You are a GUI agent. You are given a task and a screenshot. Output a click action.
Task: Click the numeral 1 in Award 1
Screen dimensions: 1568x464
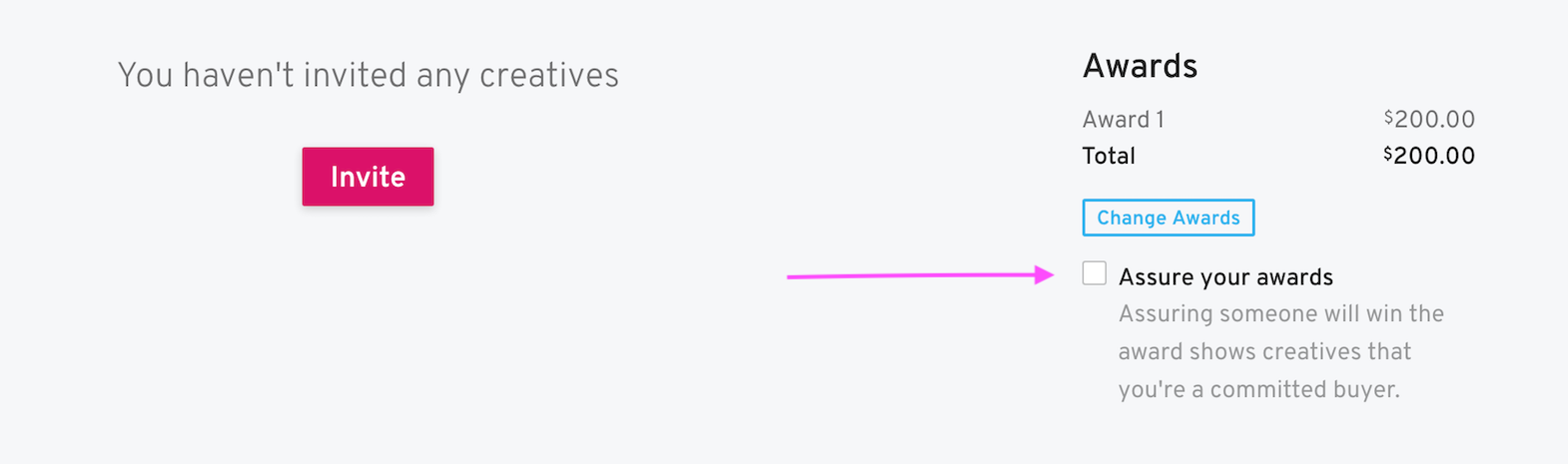point(1160,120)
